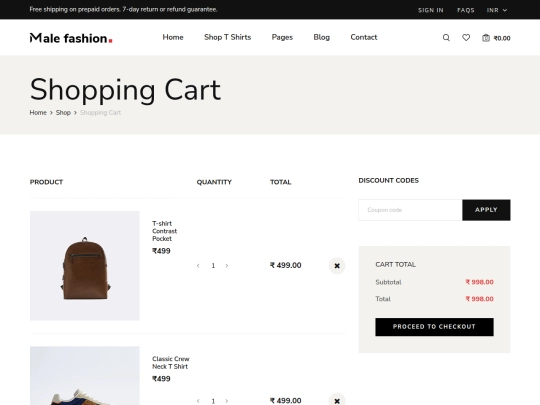Open the wishlist heart icon
540x405 pixels.
(466, 38)
